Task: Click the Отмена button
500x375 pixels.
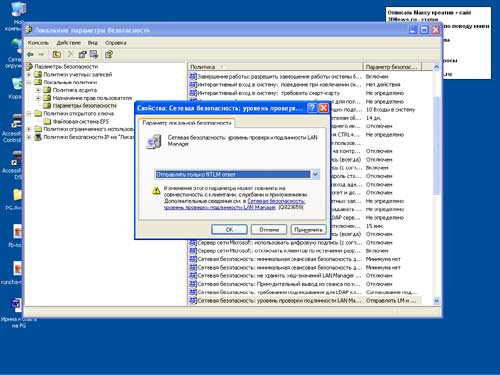Action: pyautogui.click(x=269, y=230)
